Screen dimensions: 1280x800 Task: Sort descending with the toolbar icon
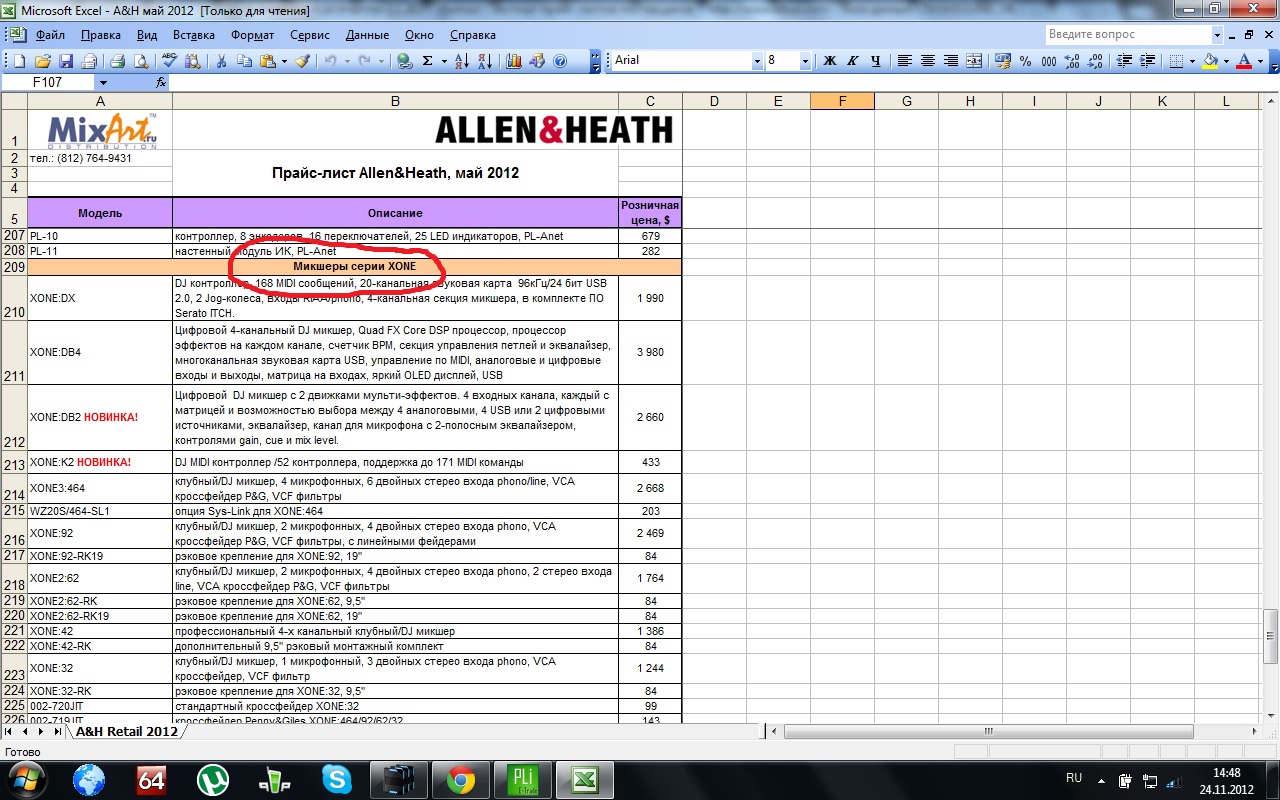tap(485, 61)
